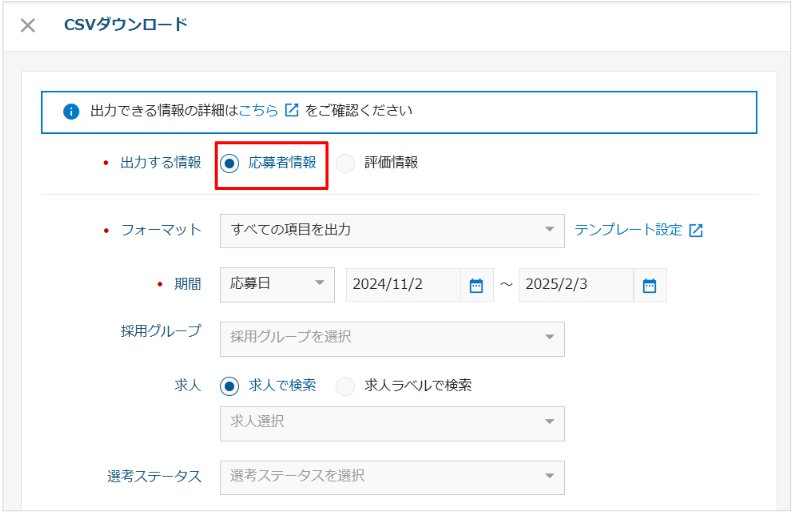Click the blue info circle icon
This screenshot has height=516, width=796.
[x=71, y=111]
